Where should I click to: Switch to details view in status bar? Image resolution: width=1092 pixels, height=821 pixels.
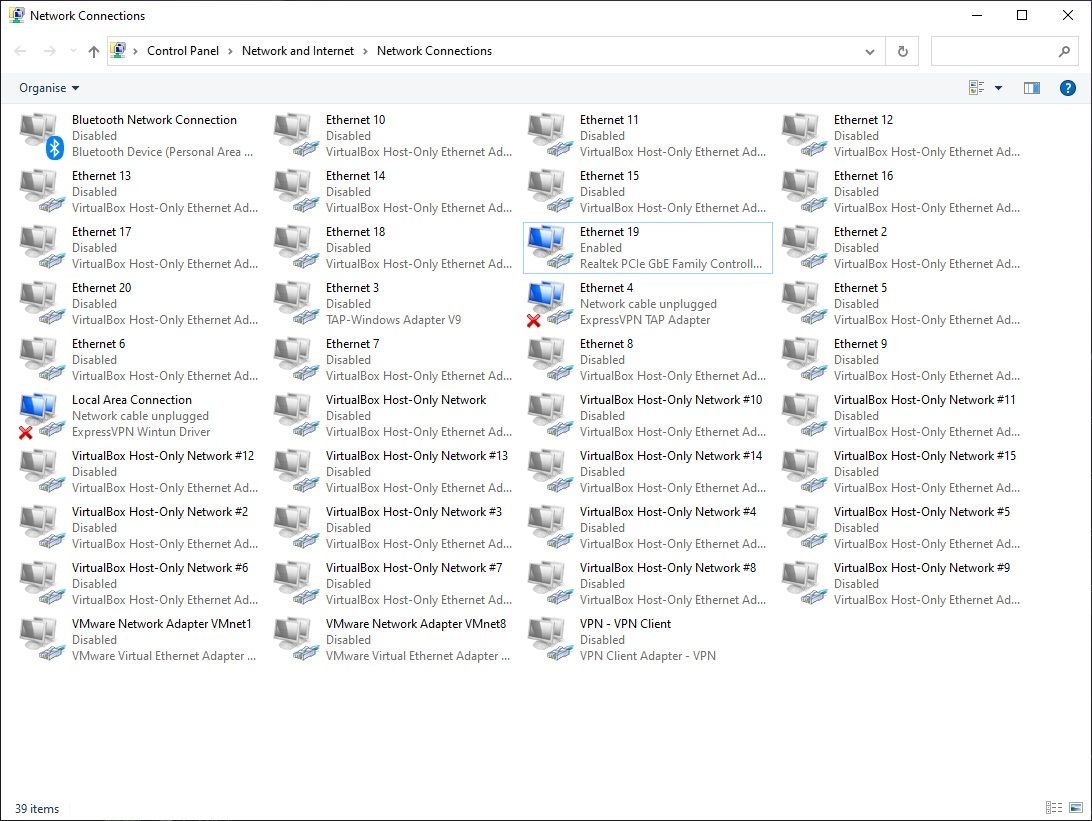(x=1054, y=808)
